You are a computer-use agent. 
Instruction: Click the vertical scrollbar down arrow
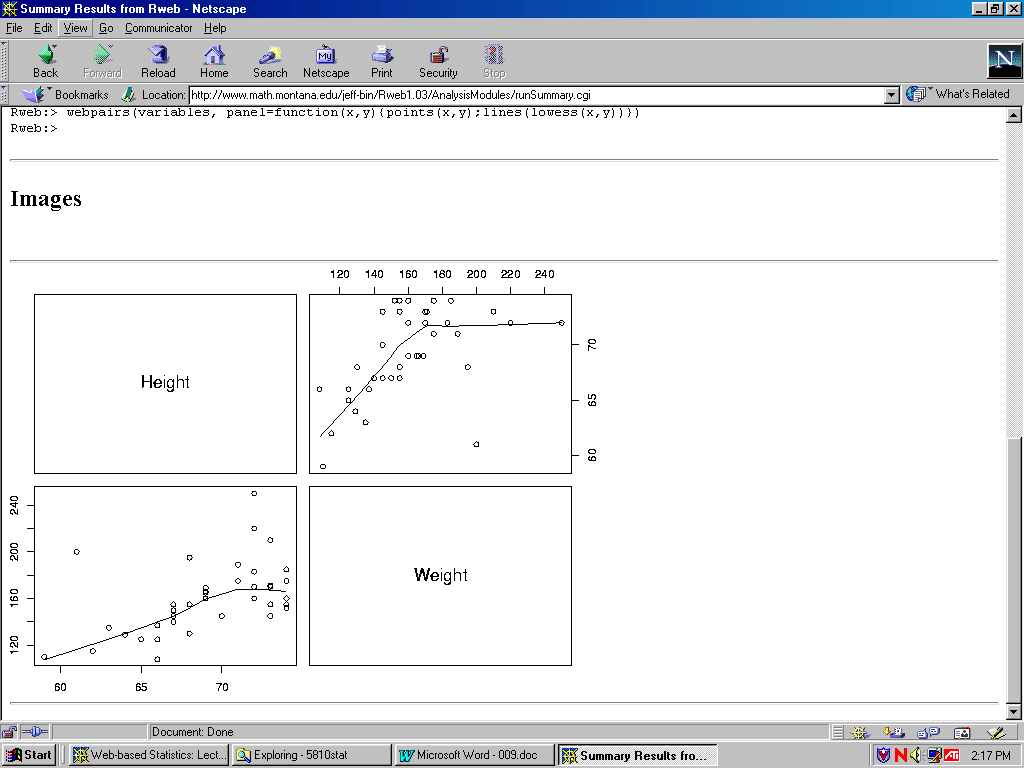tap(1013, 711)
